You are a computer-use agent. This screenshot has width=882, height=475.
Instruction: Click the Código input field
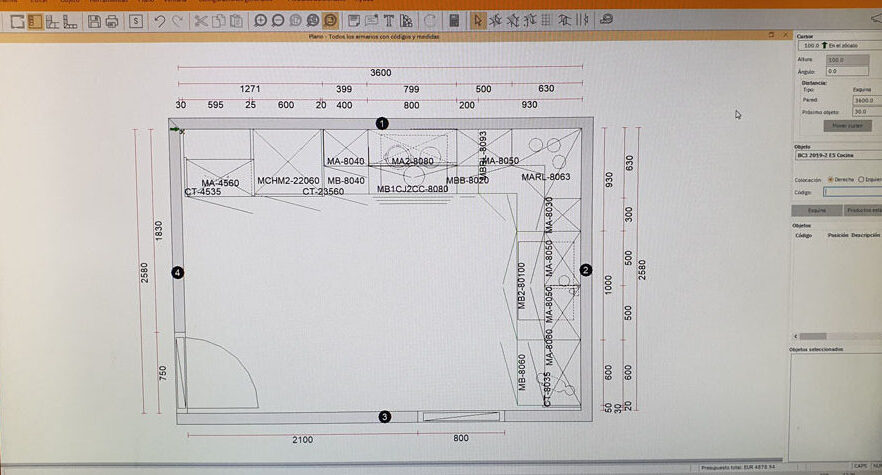tap(853, 192)
